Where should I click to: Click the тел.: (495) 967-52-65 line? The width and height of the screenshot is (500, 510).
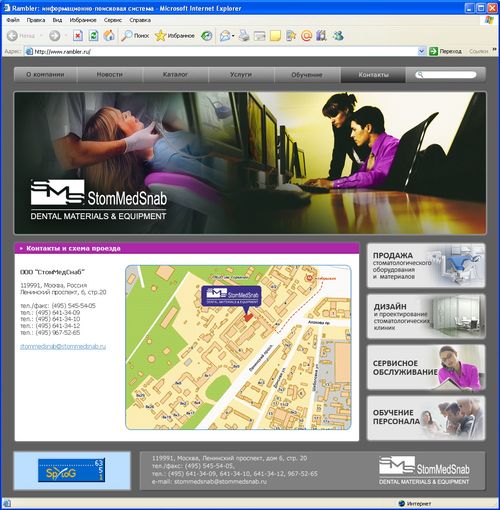tap(50, 333)
